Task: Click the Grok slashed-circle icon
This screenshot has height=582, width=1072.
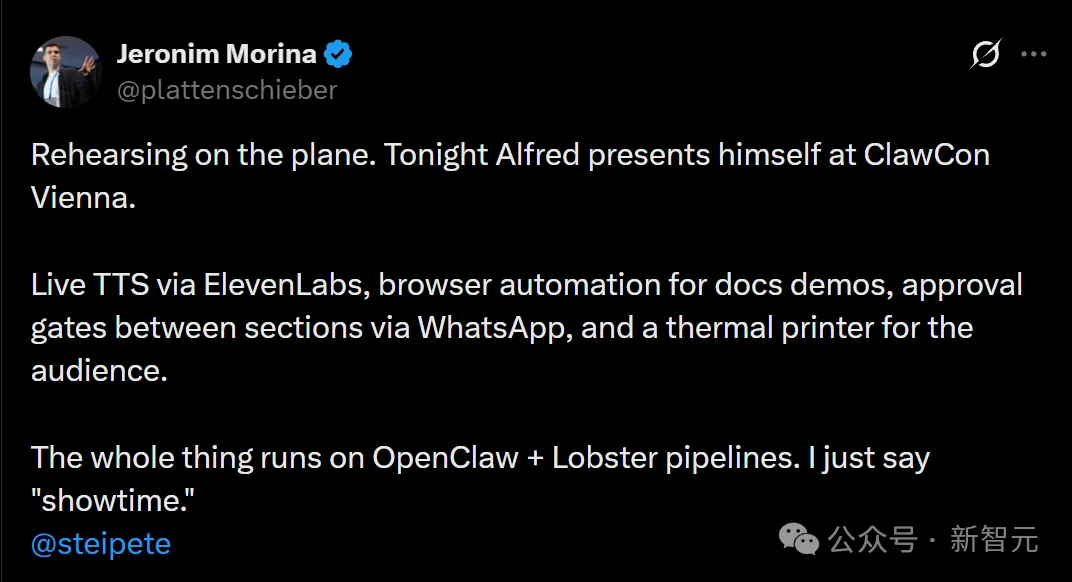Action: coord(985,56)
